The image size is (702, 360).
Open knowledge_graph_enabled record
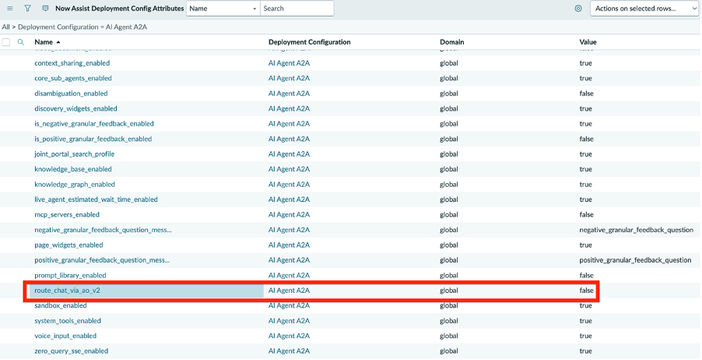click(75, 184)
